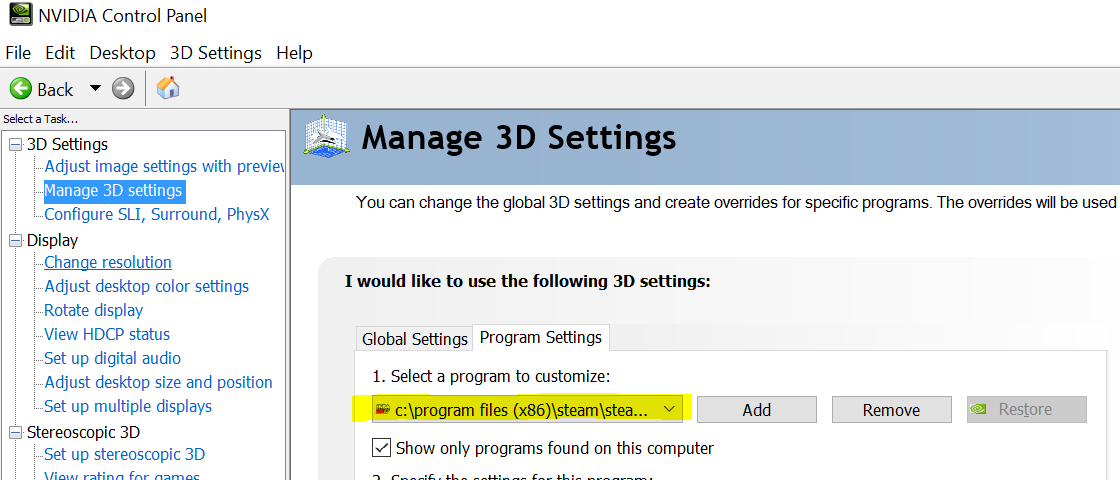Viewport: 1120px width, 480px height.
Task: Select Adjust desktop color settings
Action: pyautogui.click(x=147, y=286)
